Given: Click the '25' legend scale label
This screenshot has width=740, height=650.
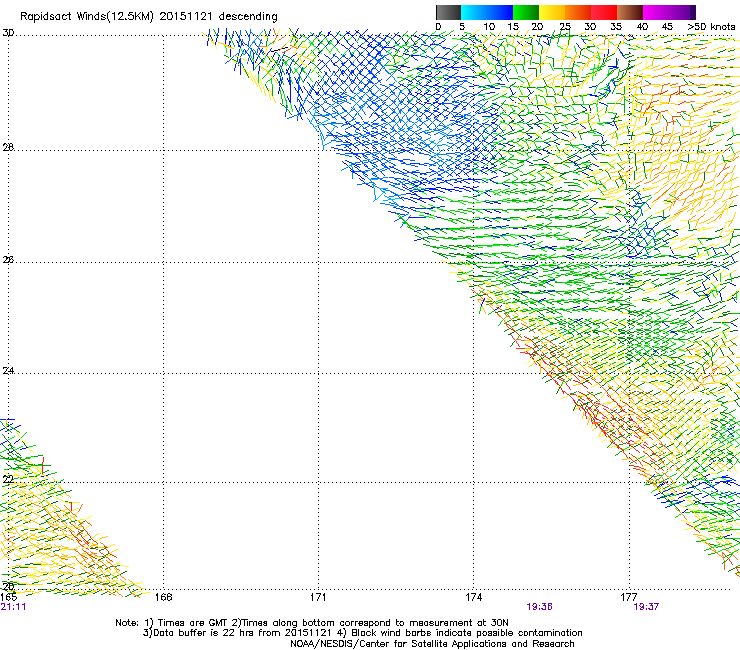Looking at the screenshot, I should [565, 27].
